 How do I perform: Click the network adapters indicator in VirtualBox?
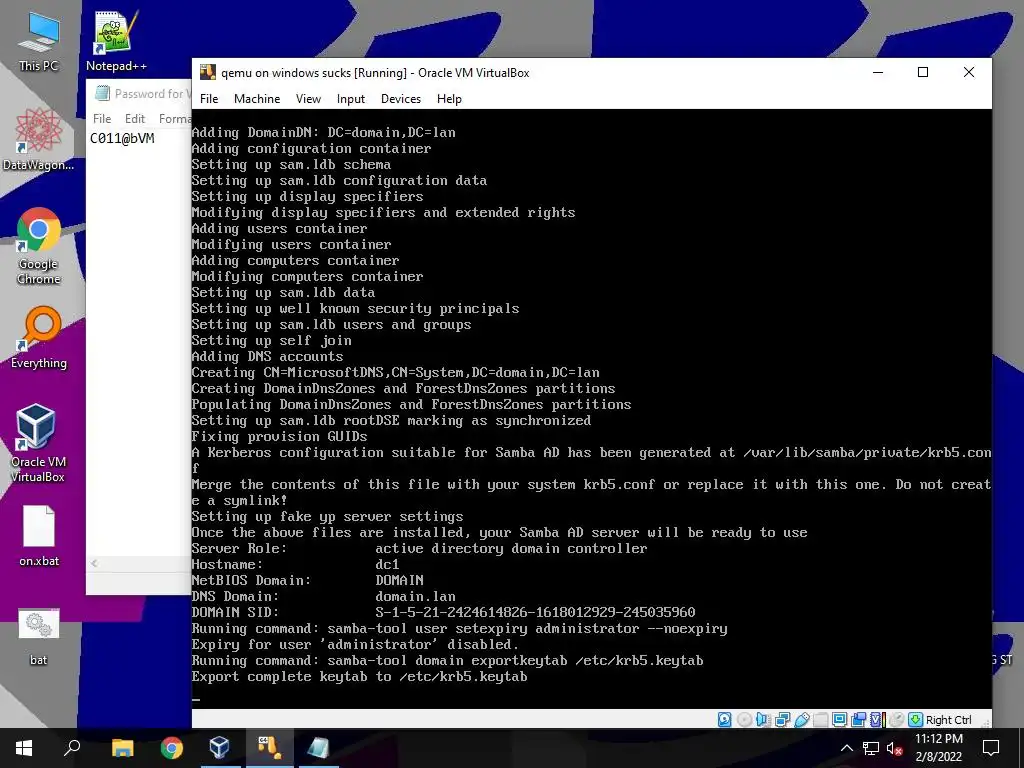tap(782, 720)
